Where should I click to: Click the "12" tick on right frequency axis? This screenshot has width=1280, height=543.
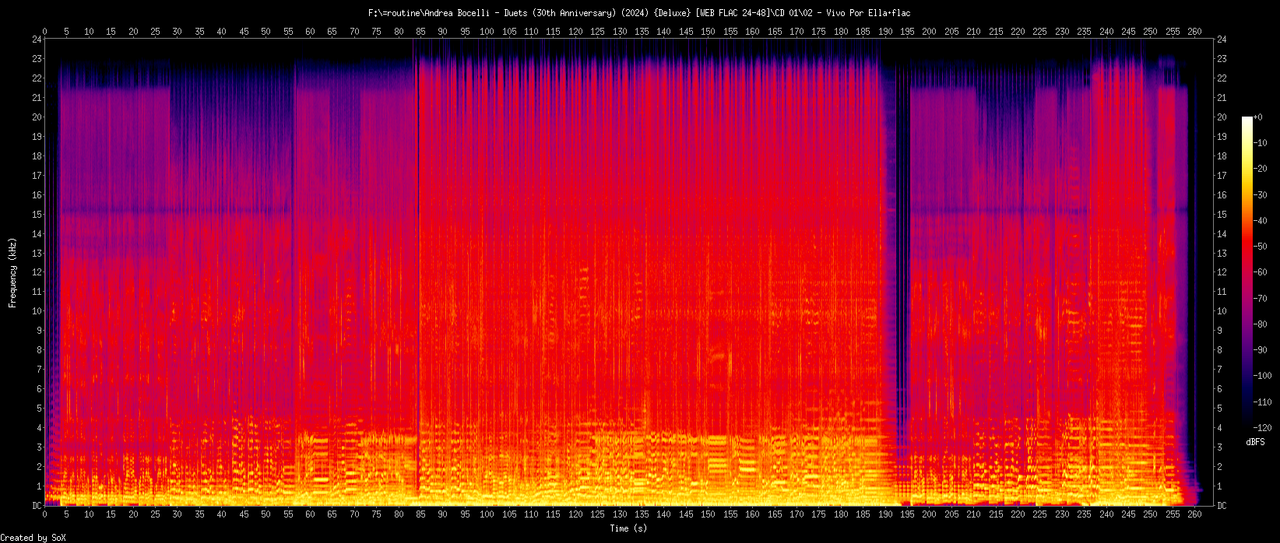[1222, 273]
